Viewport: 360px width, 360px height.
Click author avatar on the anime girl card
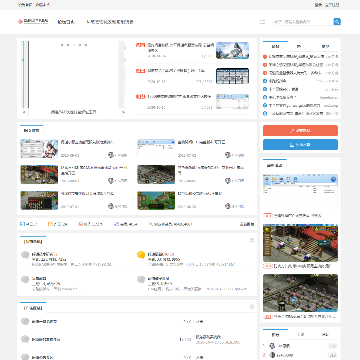[x=111, y=155]
